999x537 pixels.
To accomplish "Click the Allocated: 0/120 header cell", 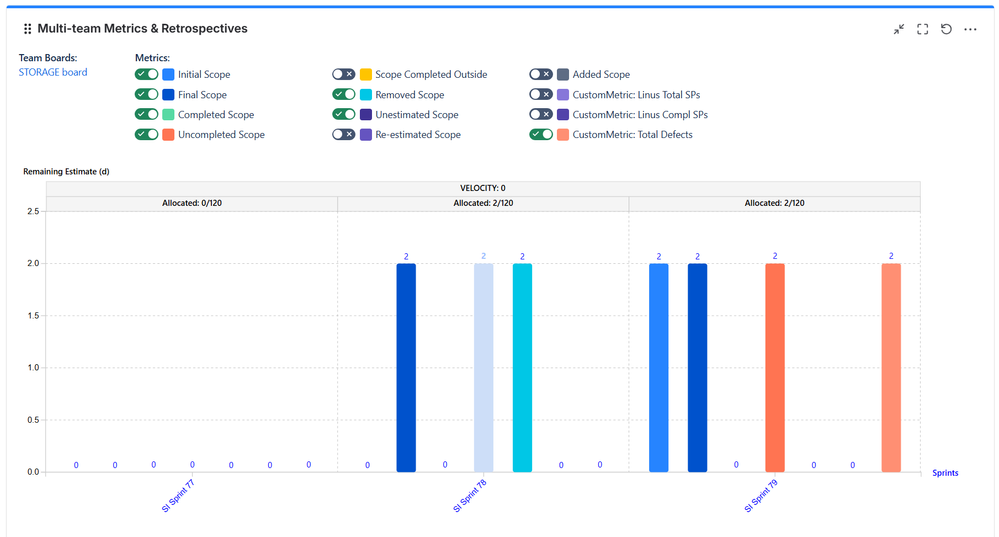I will [x=192, y=203].
